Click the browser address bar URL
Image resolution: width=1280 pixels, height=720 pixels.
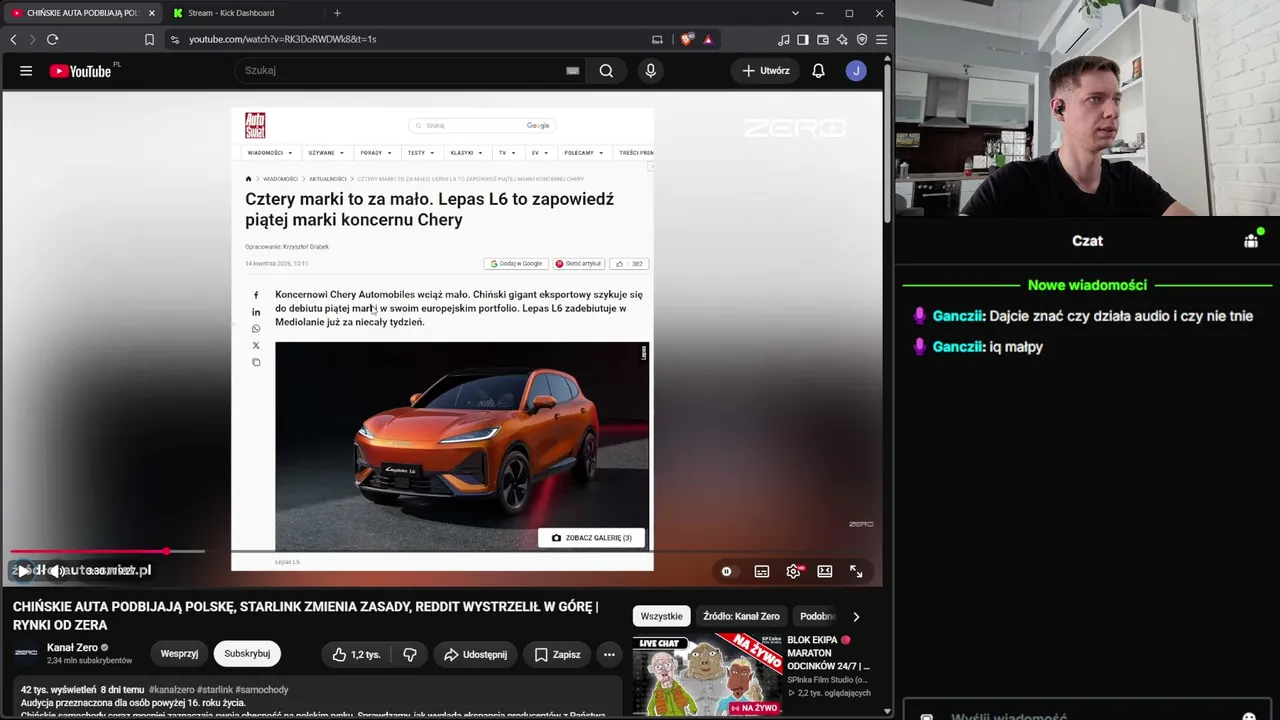[x=283, y=39]
